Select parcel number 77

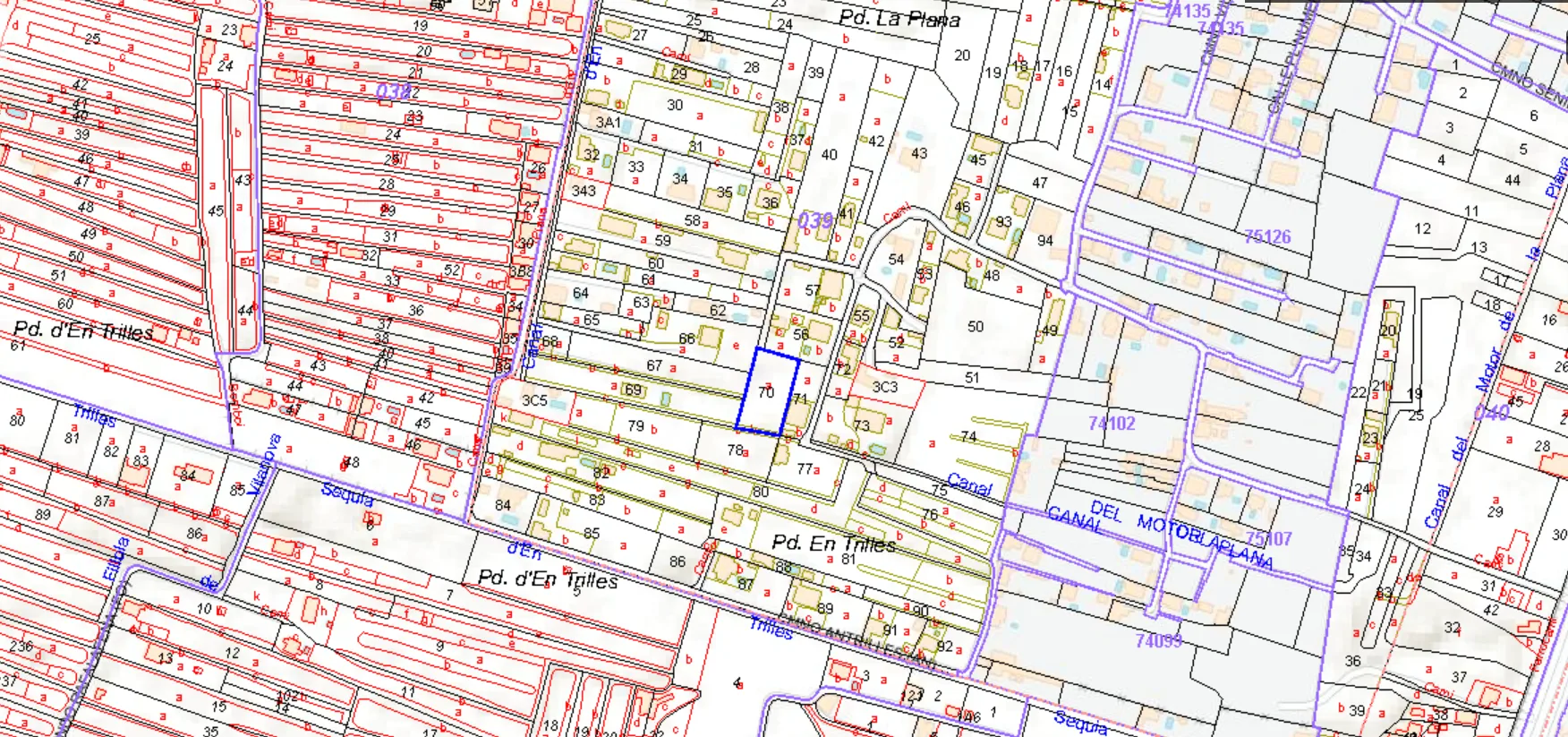(x=805, y=468)
